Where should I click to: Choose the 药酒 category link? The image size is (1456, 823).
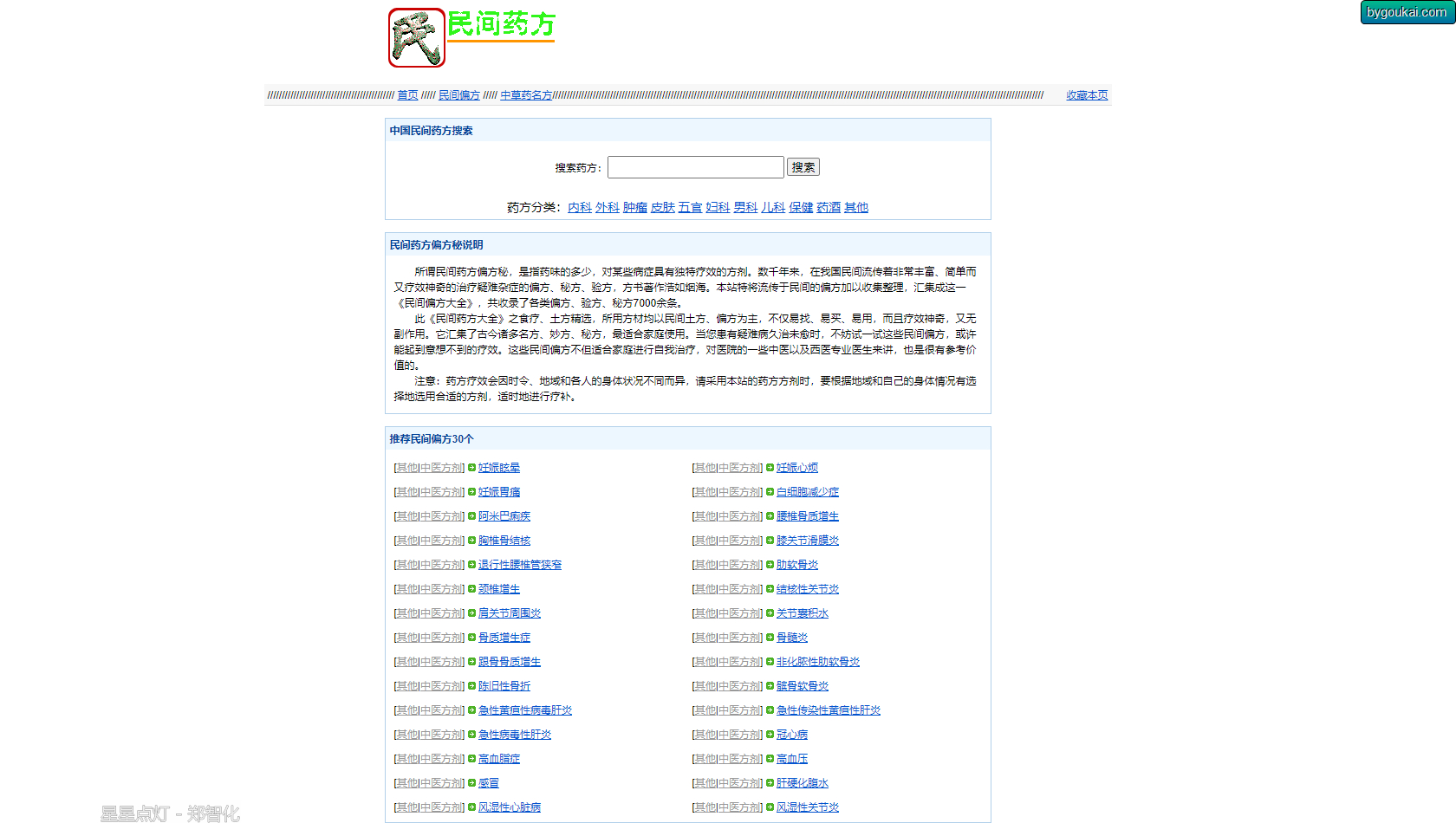(x=829, y=207)
